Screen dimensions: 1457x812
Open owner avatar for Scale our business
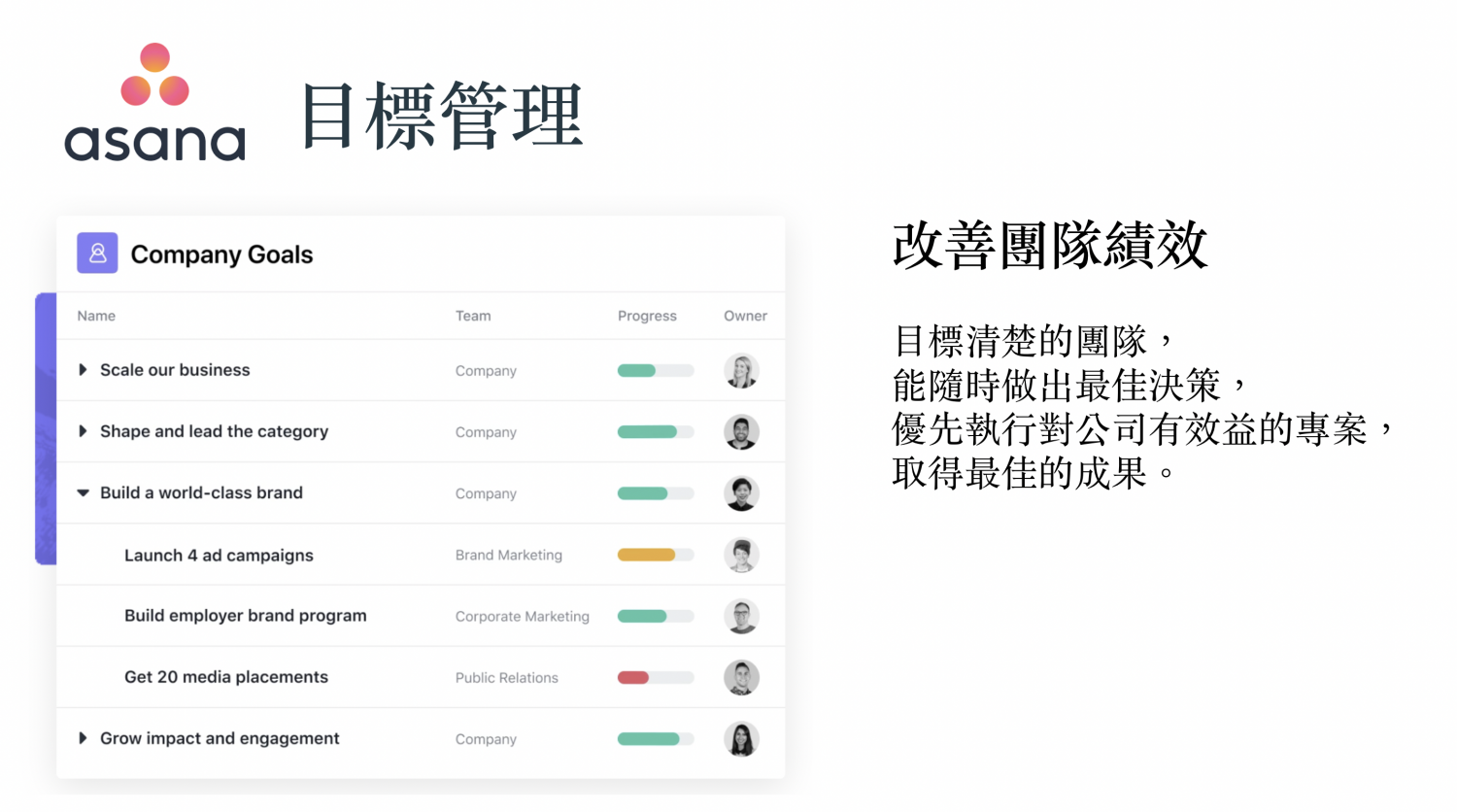click(741, 371)
